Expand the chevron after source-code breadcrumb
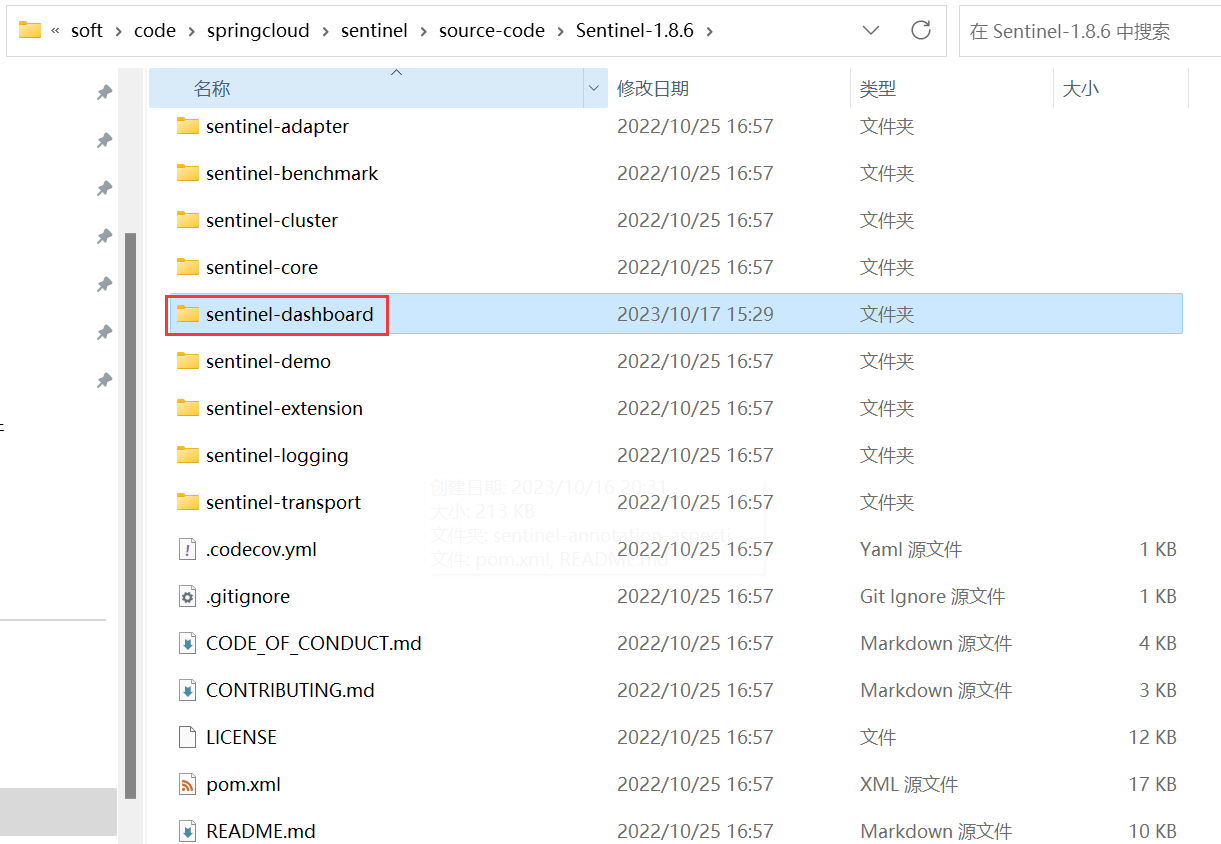Screen dimensions: 1221x844 coord(561,31)
